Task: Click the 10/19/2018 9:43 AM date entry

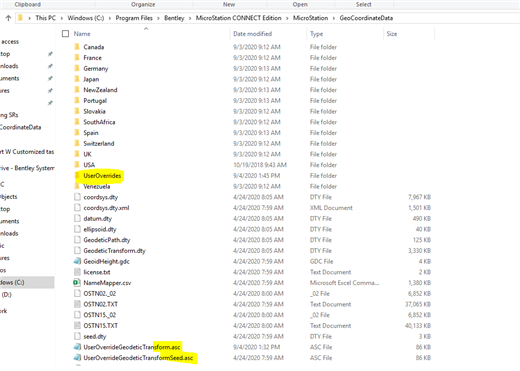Action: 260,165
